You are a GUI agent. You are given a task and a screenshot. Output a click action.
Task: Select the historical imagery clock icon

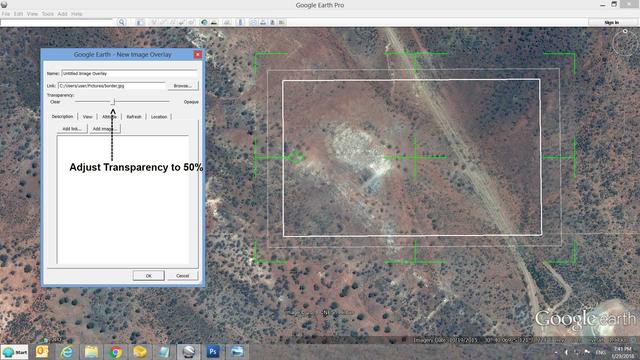pyautogui.click(x=204, y=22)
